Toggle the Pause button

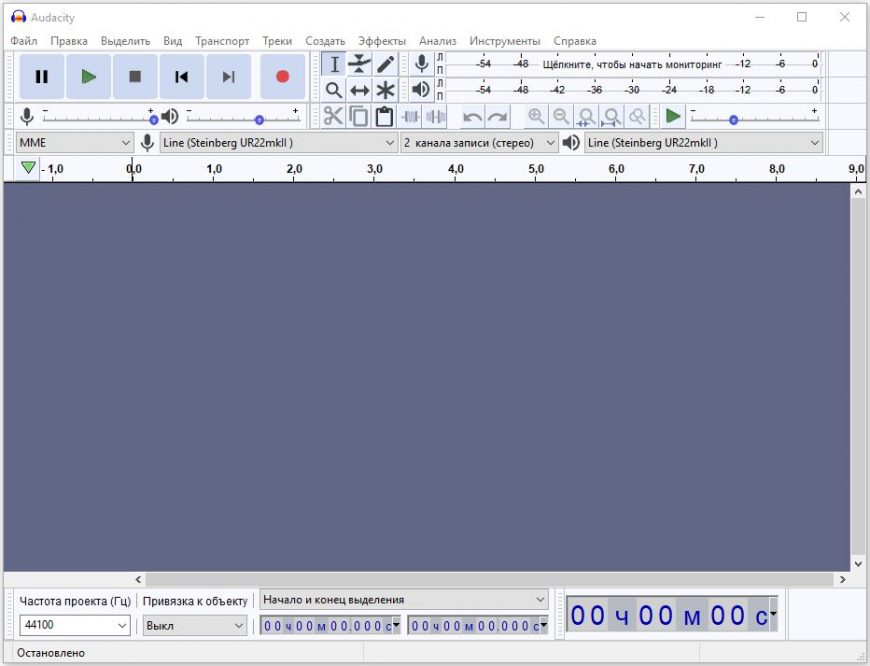[42, 77]
